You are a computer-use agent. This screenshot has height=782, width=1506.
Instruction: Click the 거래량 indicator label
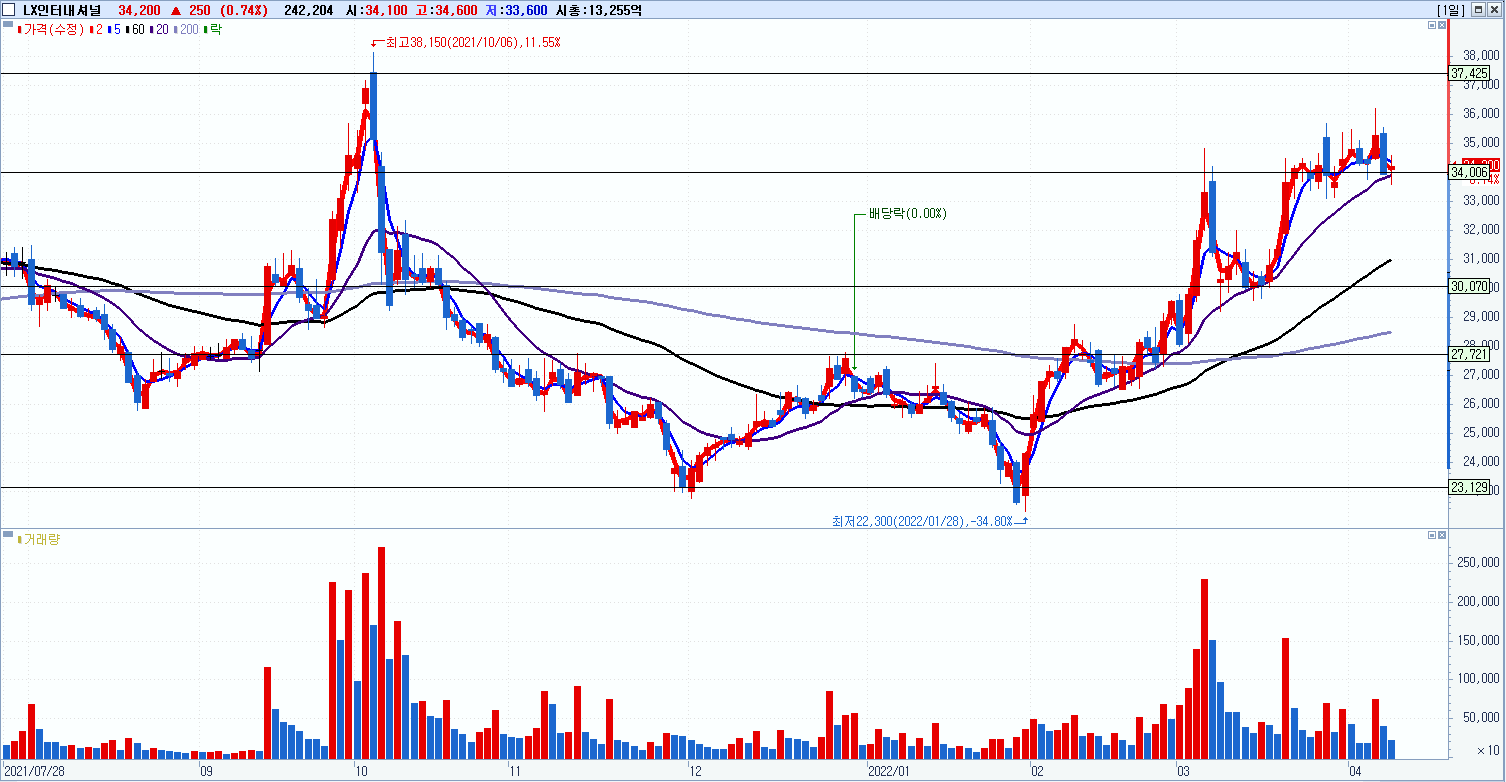[x=38, y=539]
